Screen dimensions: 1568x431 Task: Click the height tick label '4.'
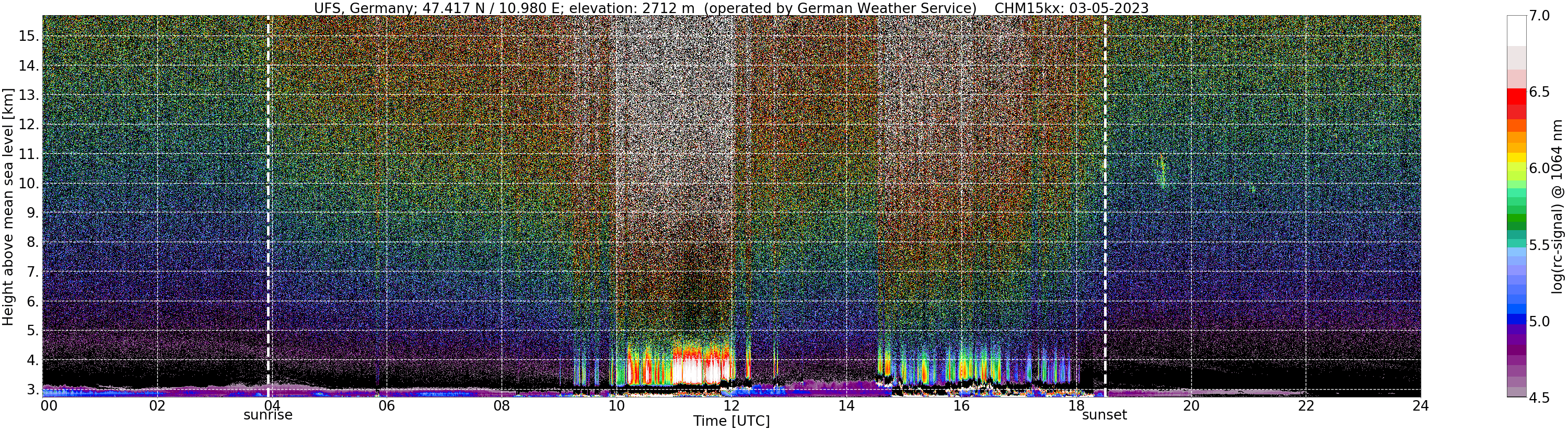coord(32,360)
